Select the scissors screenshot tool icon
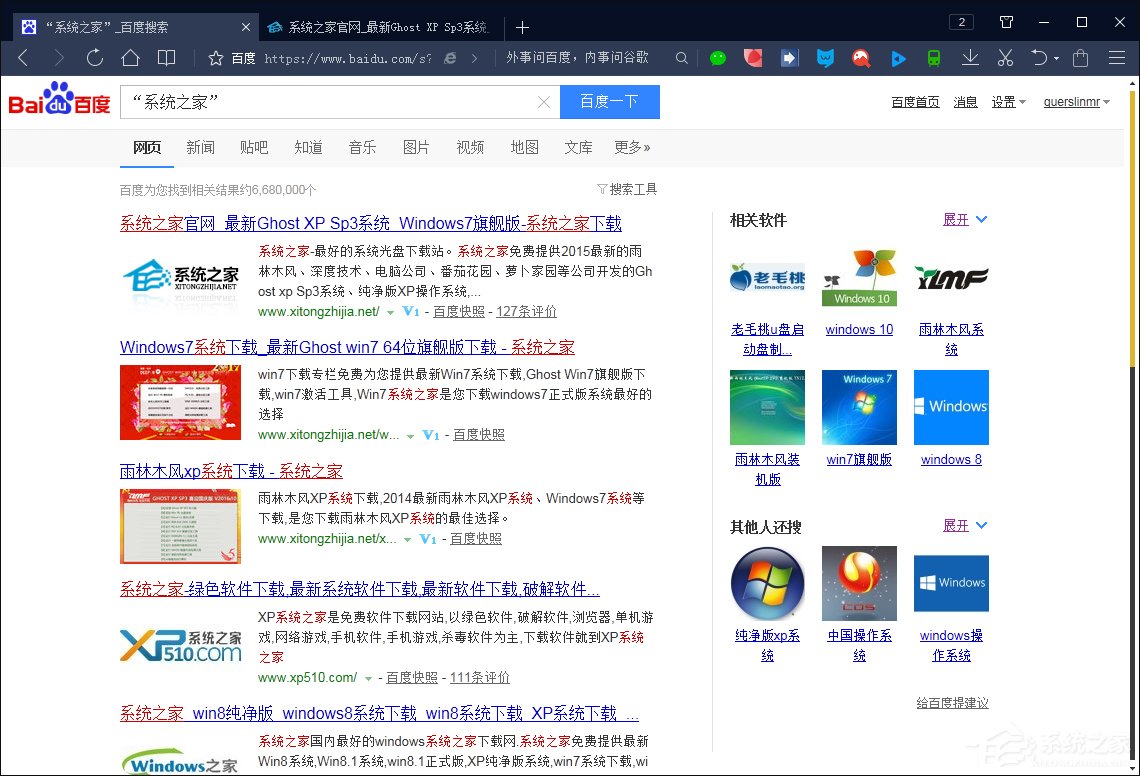 (1004, 58)
